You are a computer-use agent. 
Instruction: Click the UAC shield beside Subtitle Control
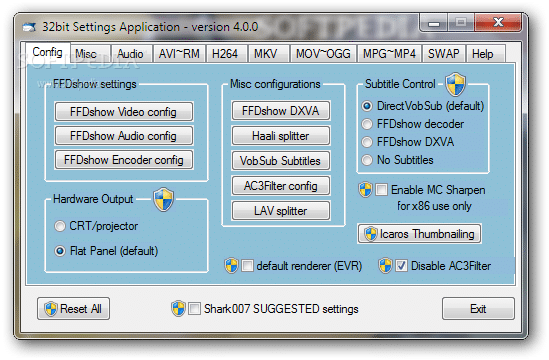pyautogui.click(x=456, y=84)
